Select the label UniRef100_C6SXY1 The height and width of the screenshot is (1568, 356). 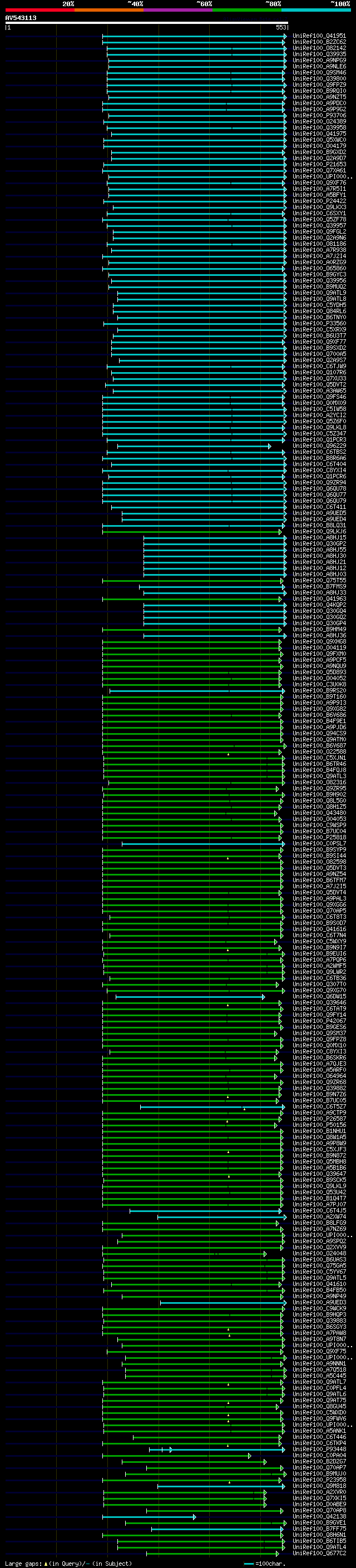[319, 213]
